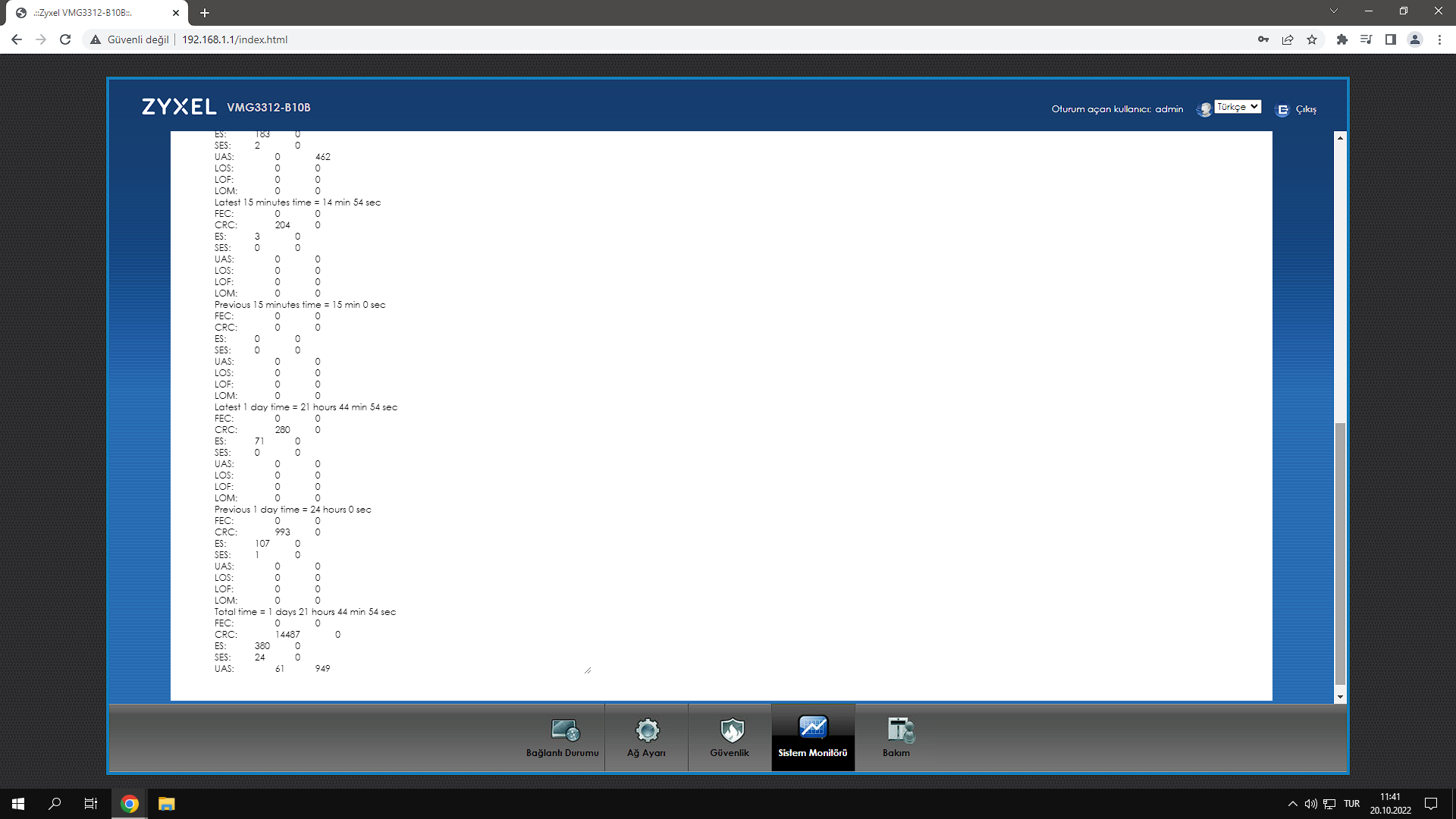Bookmark page with star icon
Viewport: 1456px width, 819px height.
click(x=1312, y=39)
